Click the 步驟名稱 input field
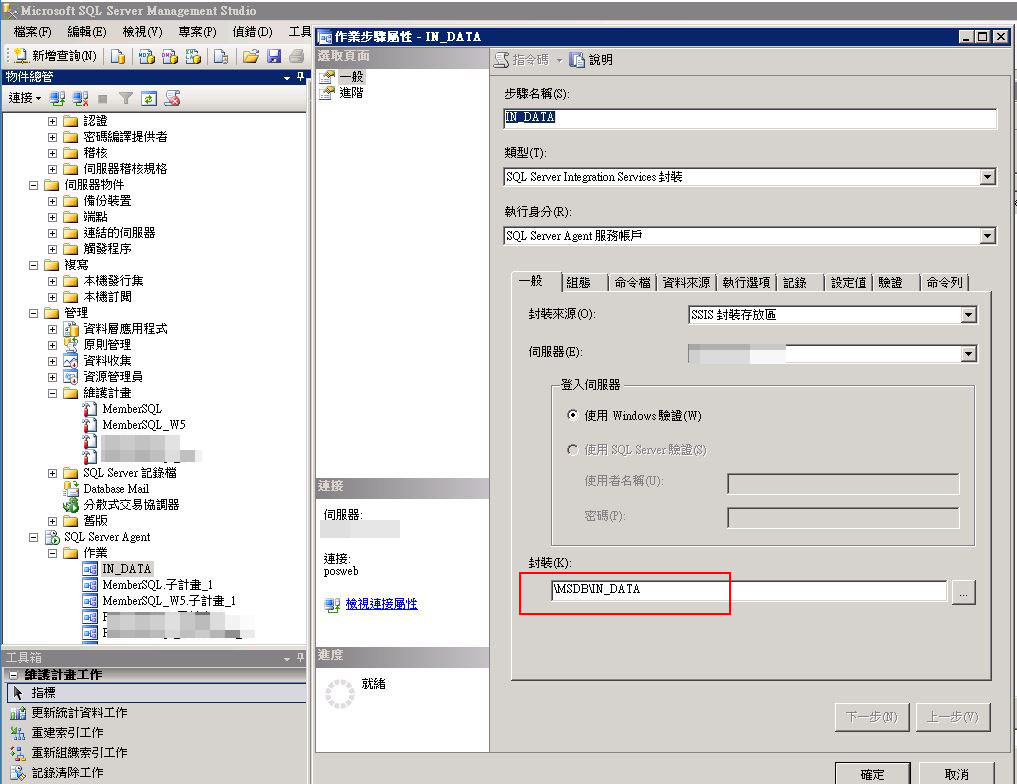 pyautogui.click(x=750, y=118)
